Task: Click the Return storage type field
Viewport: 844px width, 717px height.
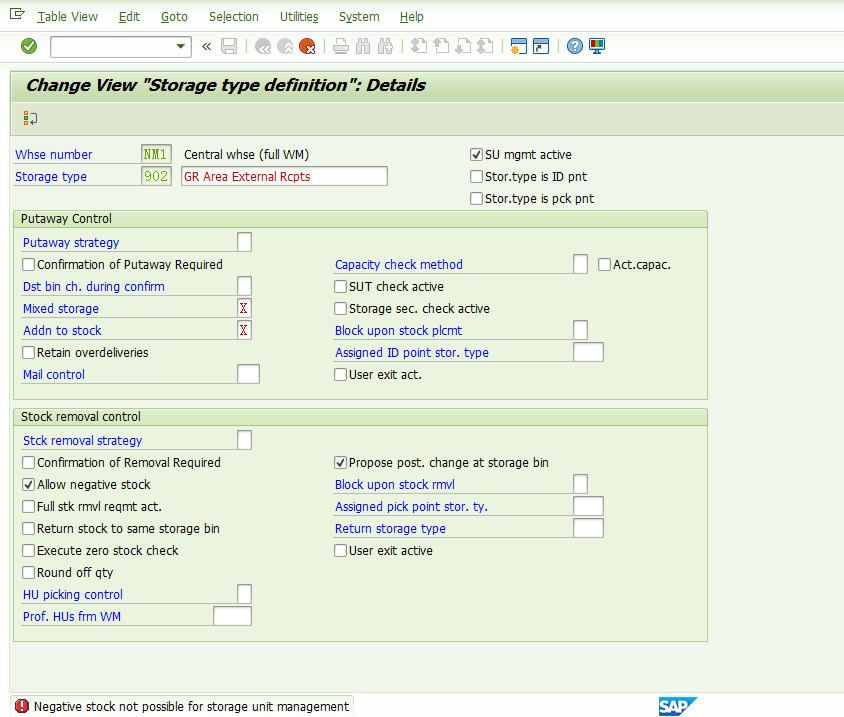Action: pos(588,529)
